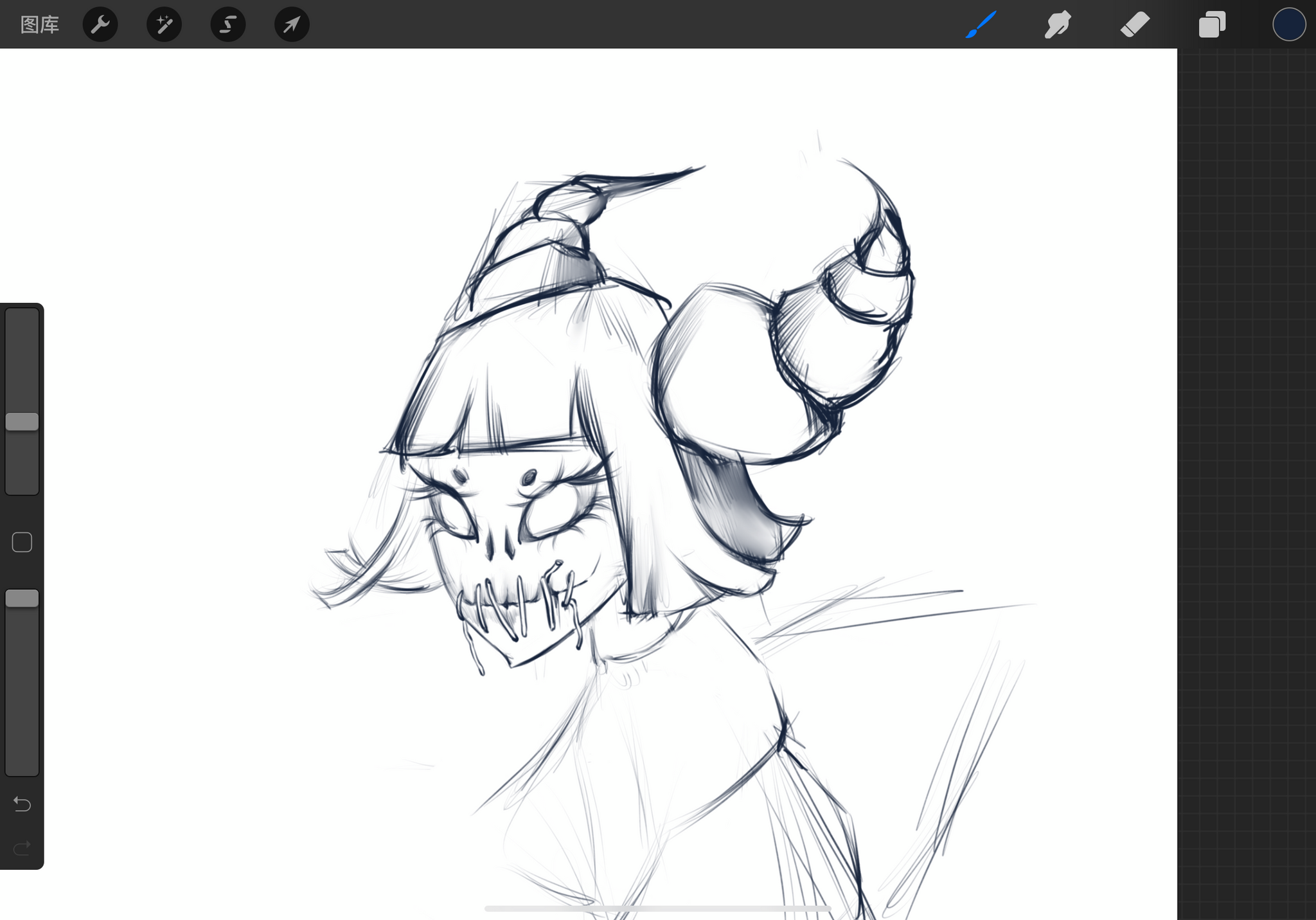Tap the square modify button in sidebar
The height and width of the screenshot is (920, 1316).
(x=22, y=542)
